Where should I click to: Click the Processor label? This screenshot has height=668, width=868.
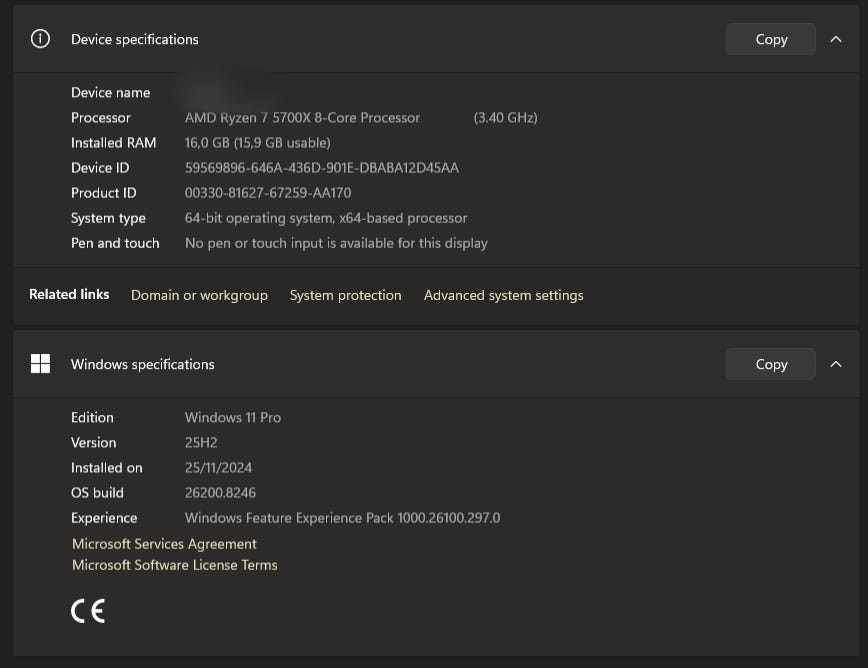[x=101, y=117]
